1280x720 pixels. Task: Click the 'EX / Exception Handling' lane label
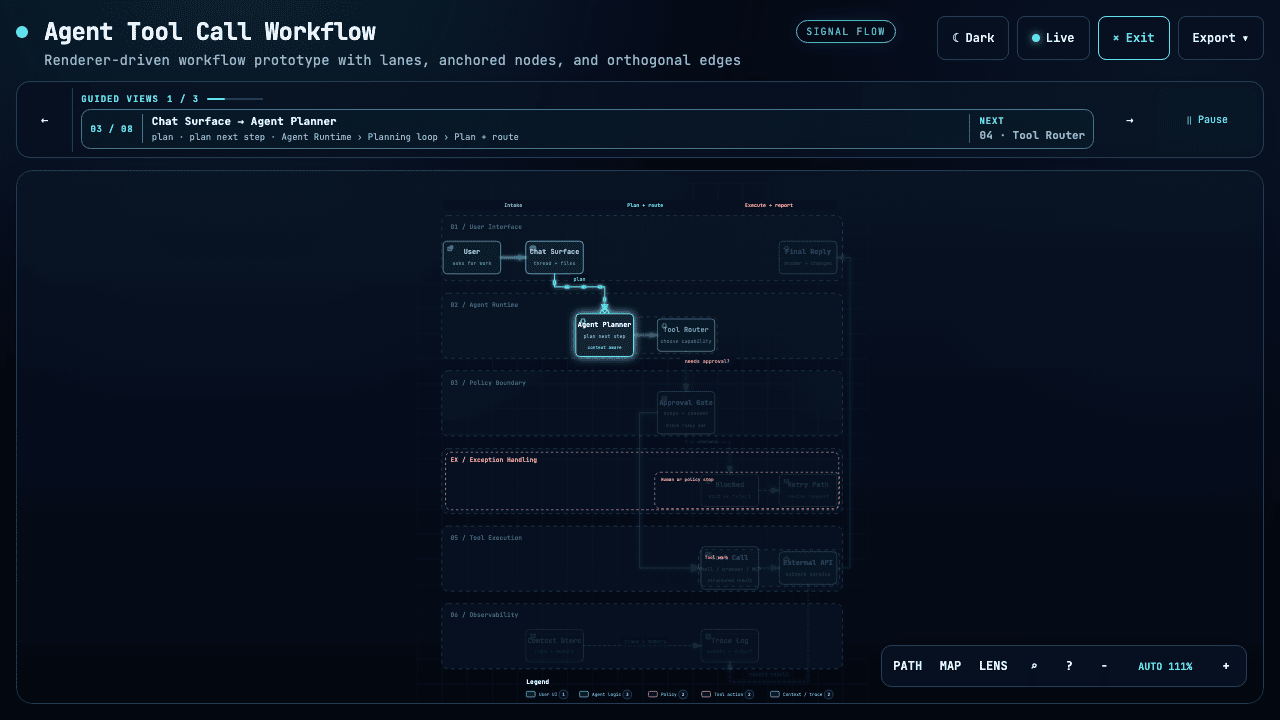pyautogui.click(x=494, y=460)
